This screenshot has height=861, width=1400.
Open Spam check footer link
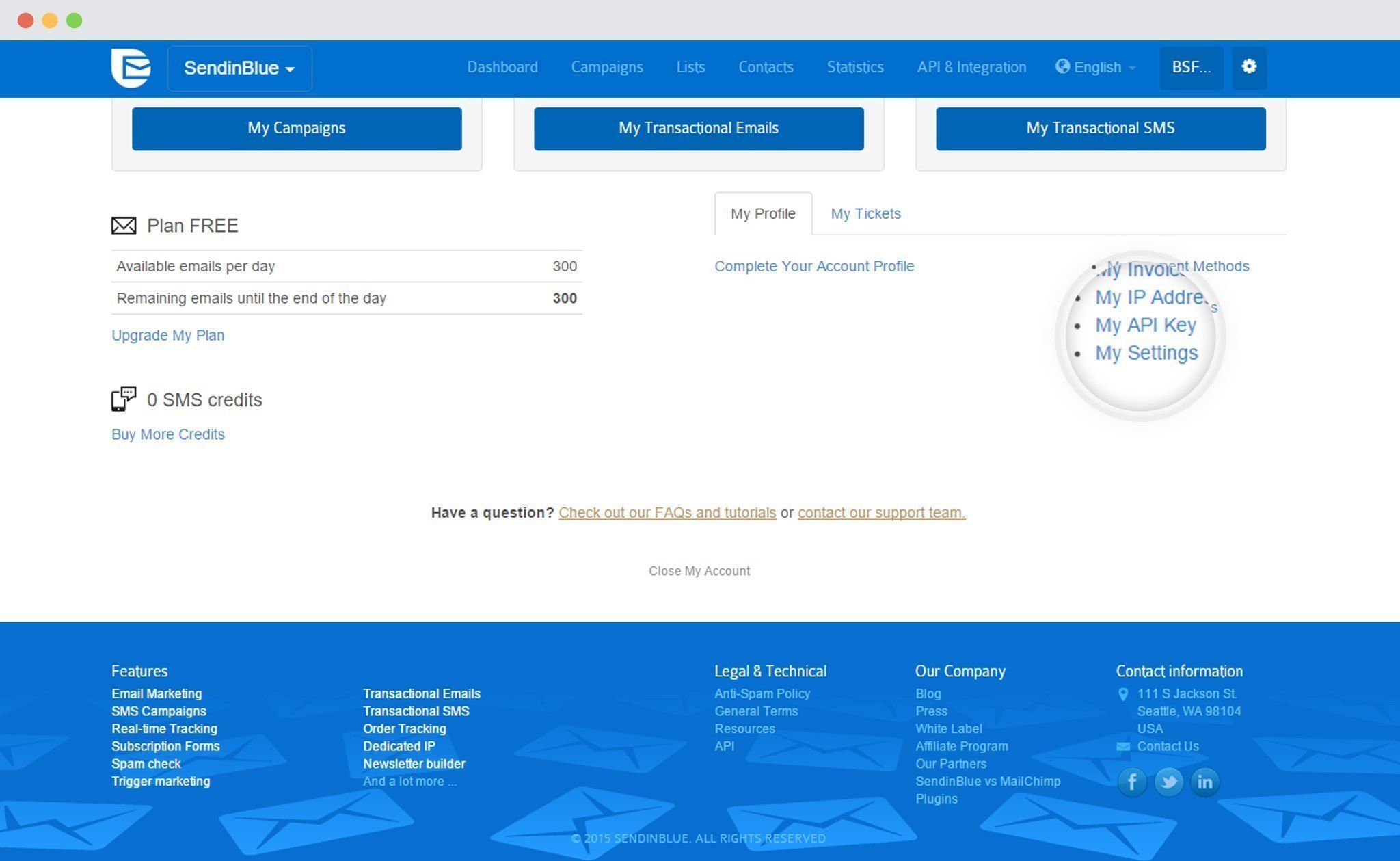[146, 764]
